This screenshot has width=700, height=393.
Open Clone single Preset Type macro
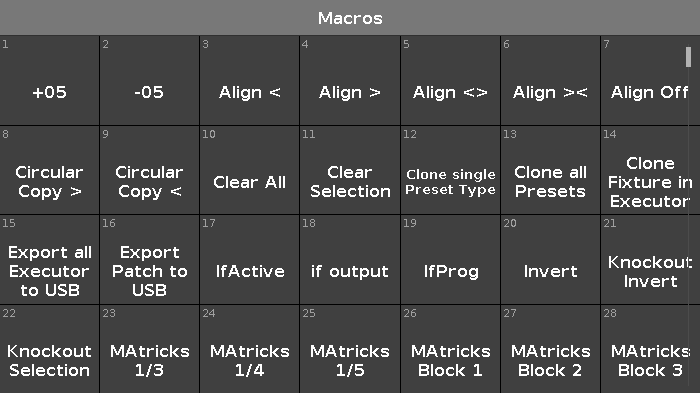pos(450,170)
